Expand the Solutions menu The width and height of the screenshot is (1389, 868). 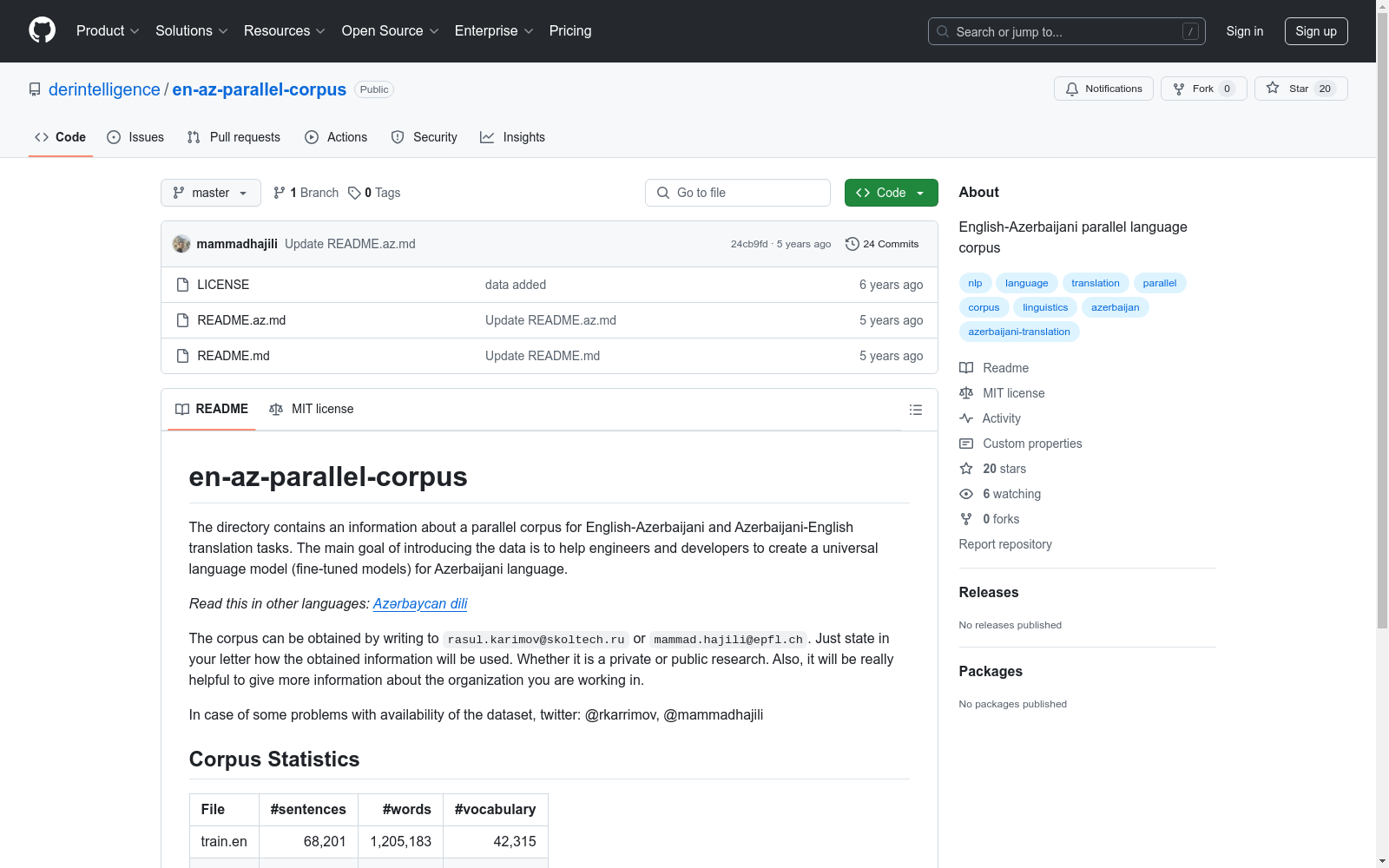pos(192,30)
